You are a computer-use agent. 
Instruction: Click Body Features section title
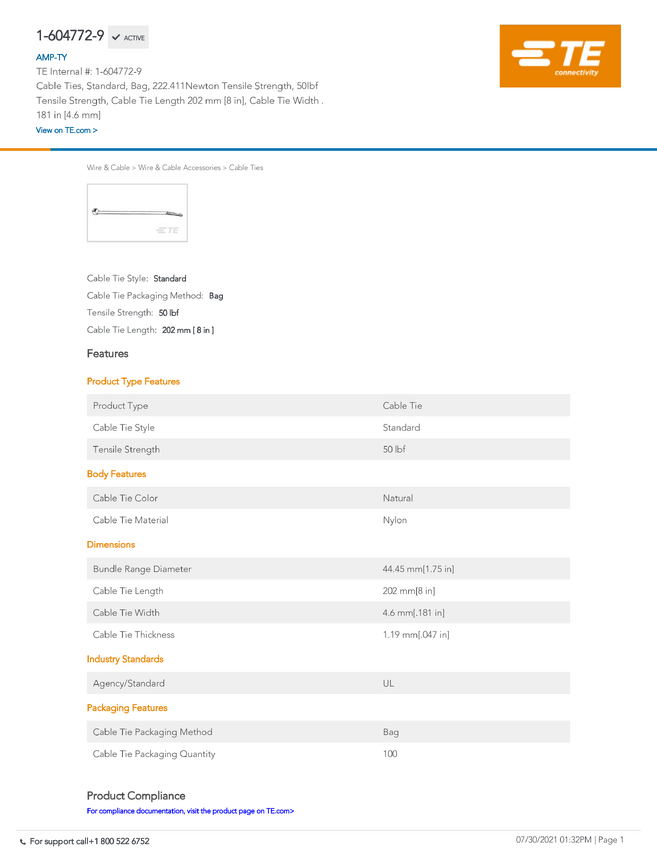117,474
